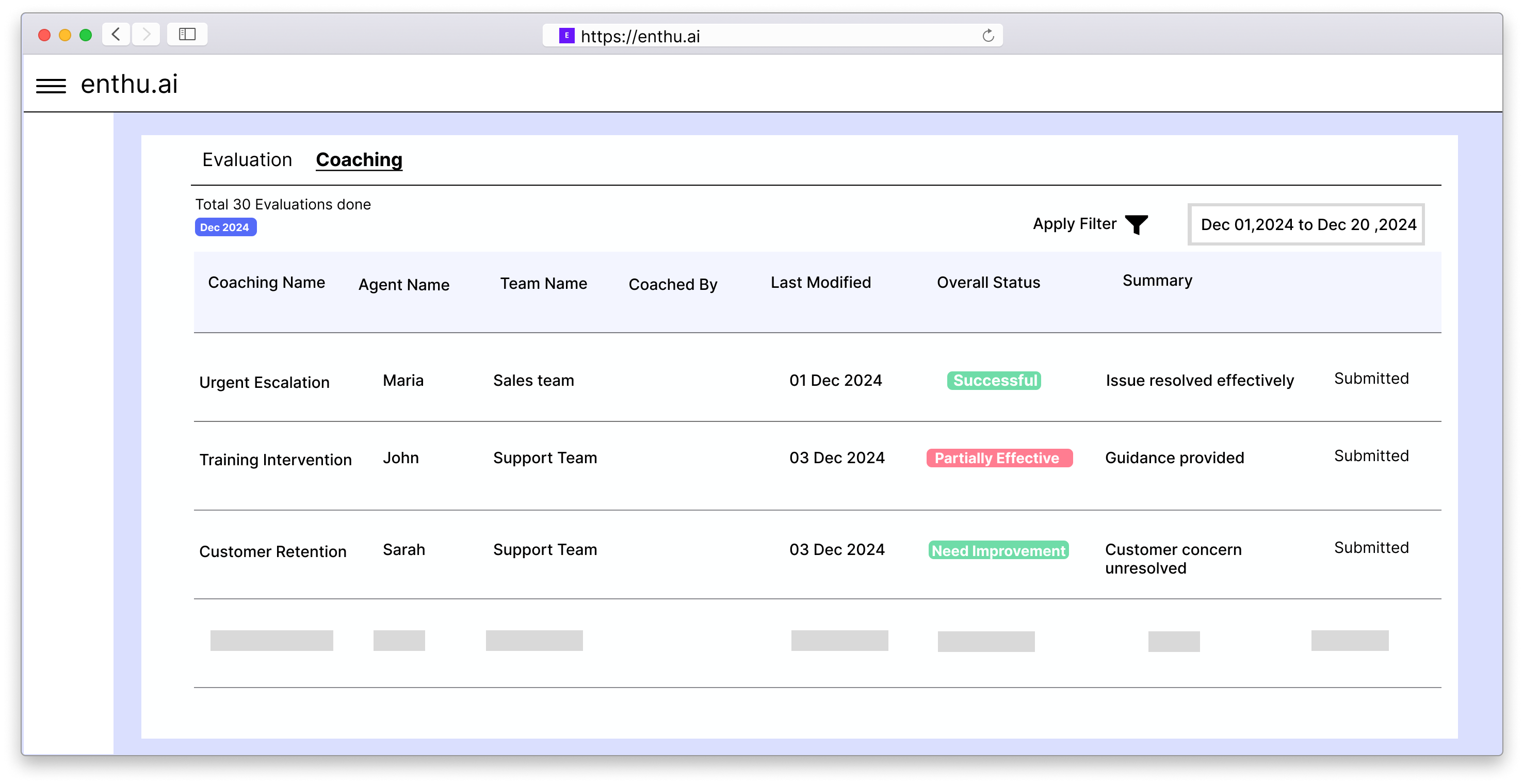The image size is (1523, 784).
Task: Select the Coaching tab
Action: pyautogui.click(x=360, y=160)
